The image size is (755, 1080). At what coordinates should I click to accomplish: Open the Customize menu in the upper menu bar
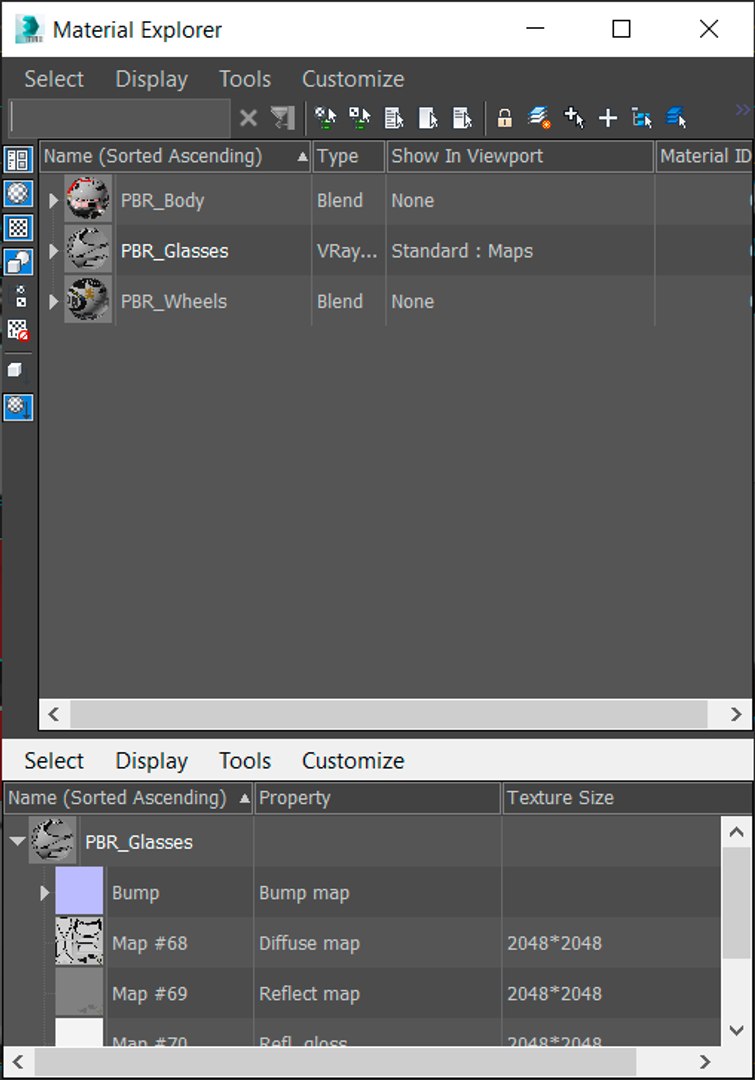353,79
